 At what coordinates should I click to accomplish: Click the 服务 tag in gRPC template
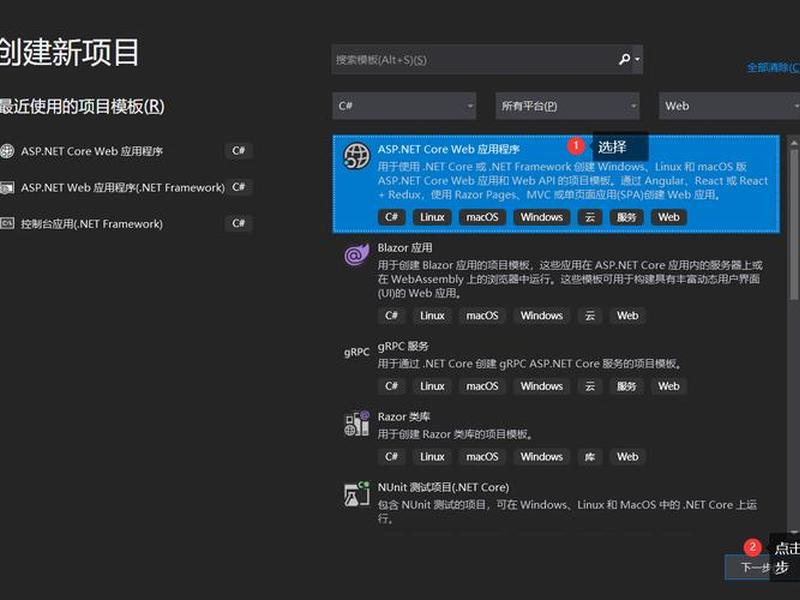627,386
